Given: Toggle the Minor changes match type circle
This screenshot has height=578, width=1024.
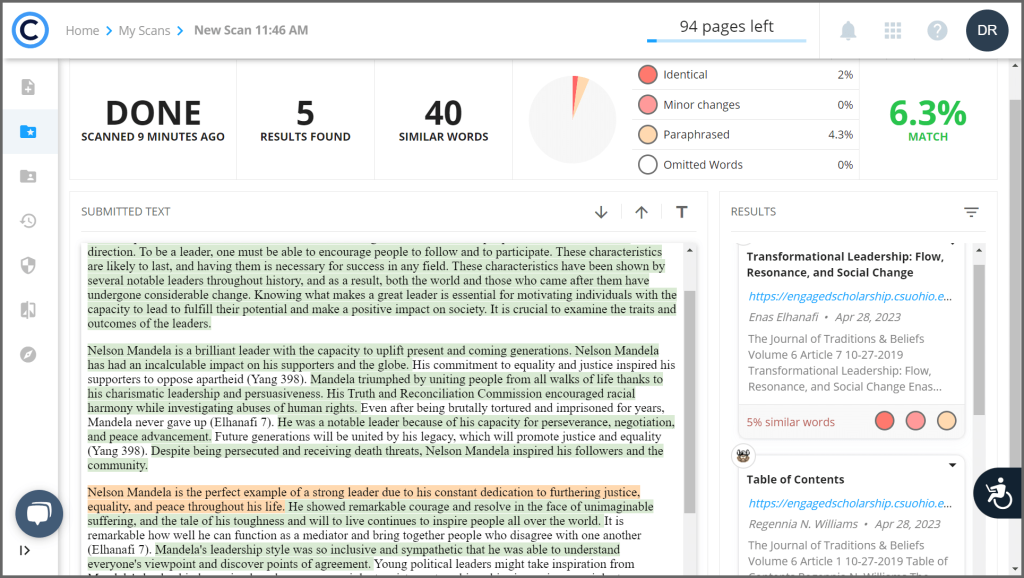Looking at the screenshot, I should [x=647, y=104].
